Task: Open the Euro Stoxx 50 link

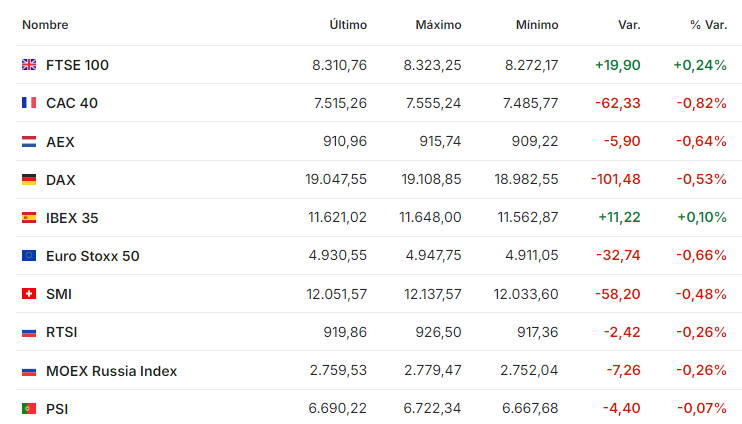Action: 93,256
